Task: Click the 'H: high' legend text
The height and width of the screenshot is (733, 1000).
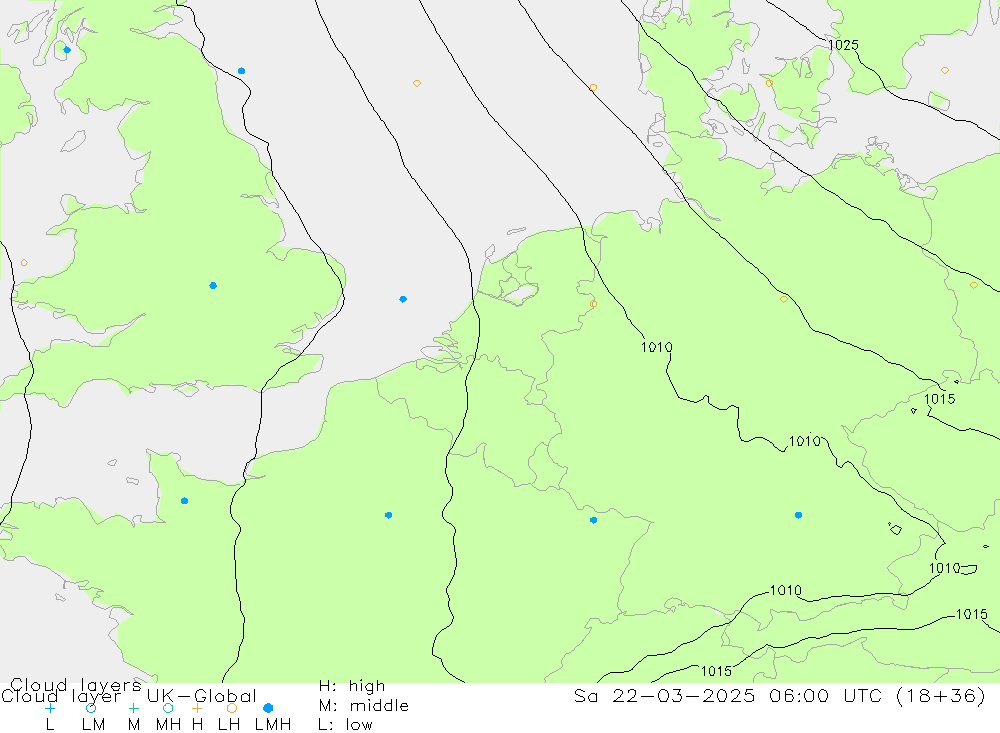Action: [x=351, y=686]
